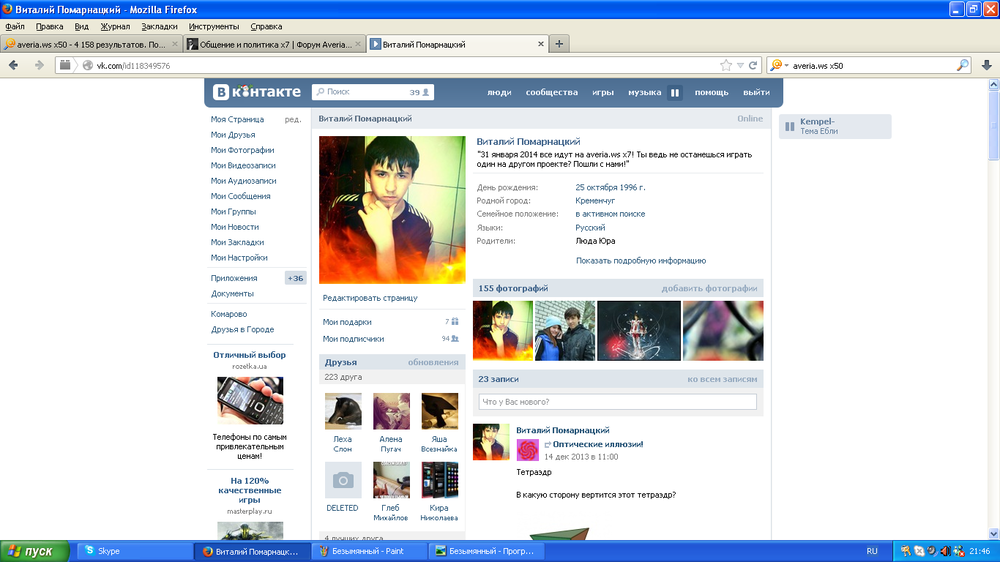Open the Вид menu

coord(82,26)
